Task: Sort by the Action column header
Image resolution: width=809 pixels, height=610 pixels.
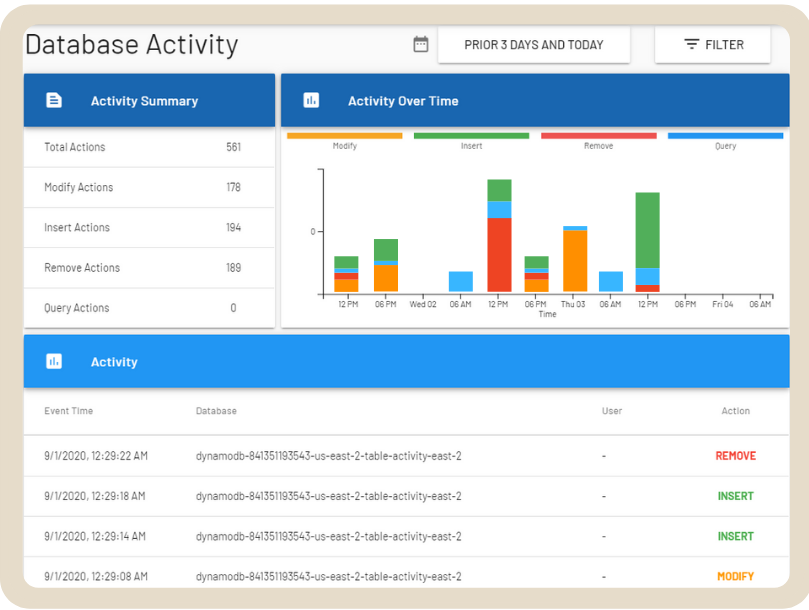Action: pos(735,411)
